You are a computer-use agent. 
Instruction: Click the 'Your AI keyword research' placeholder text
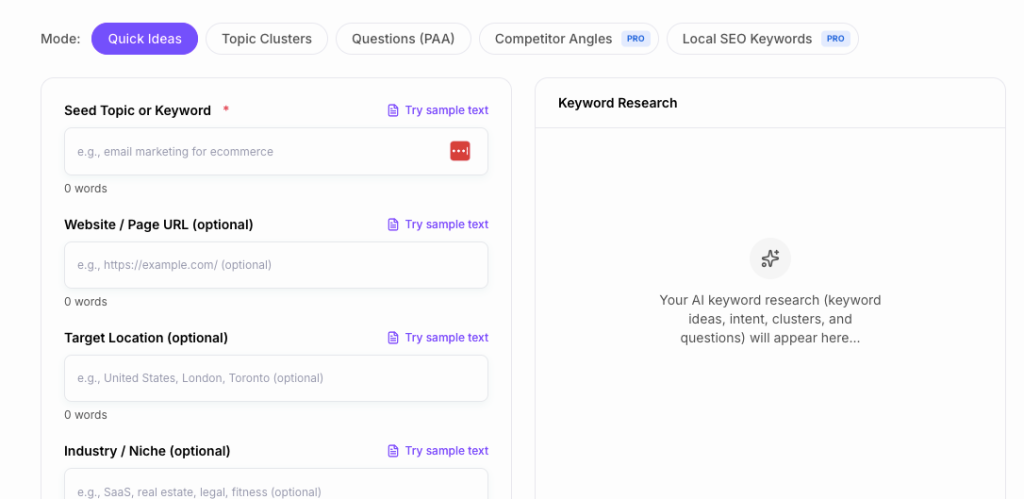pyautogui.click(x=770, y=319)
